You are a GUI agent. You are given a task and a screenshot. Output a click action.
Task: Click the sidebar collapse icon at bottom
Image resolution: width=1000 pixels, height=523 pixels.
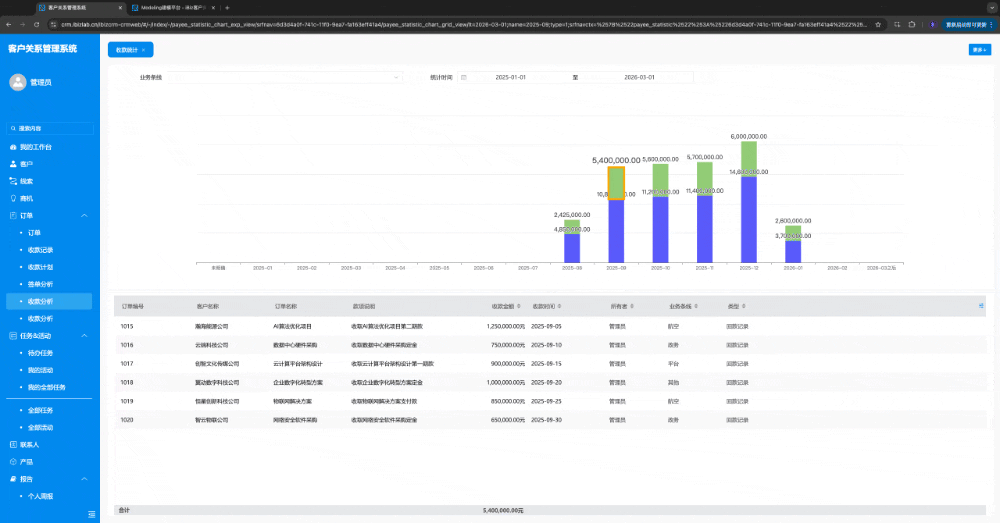tap(93, 514)
